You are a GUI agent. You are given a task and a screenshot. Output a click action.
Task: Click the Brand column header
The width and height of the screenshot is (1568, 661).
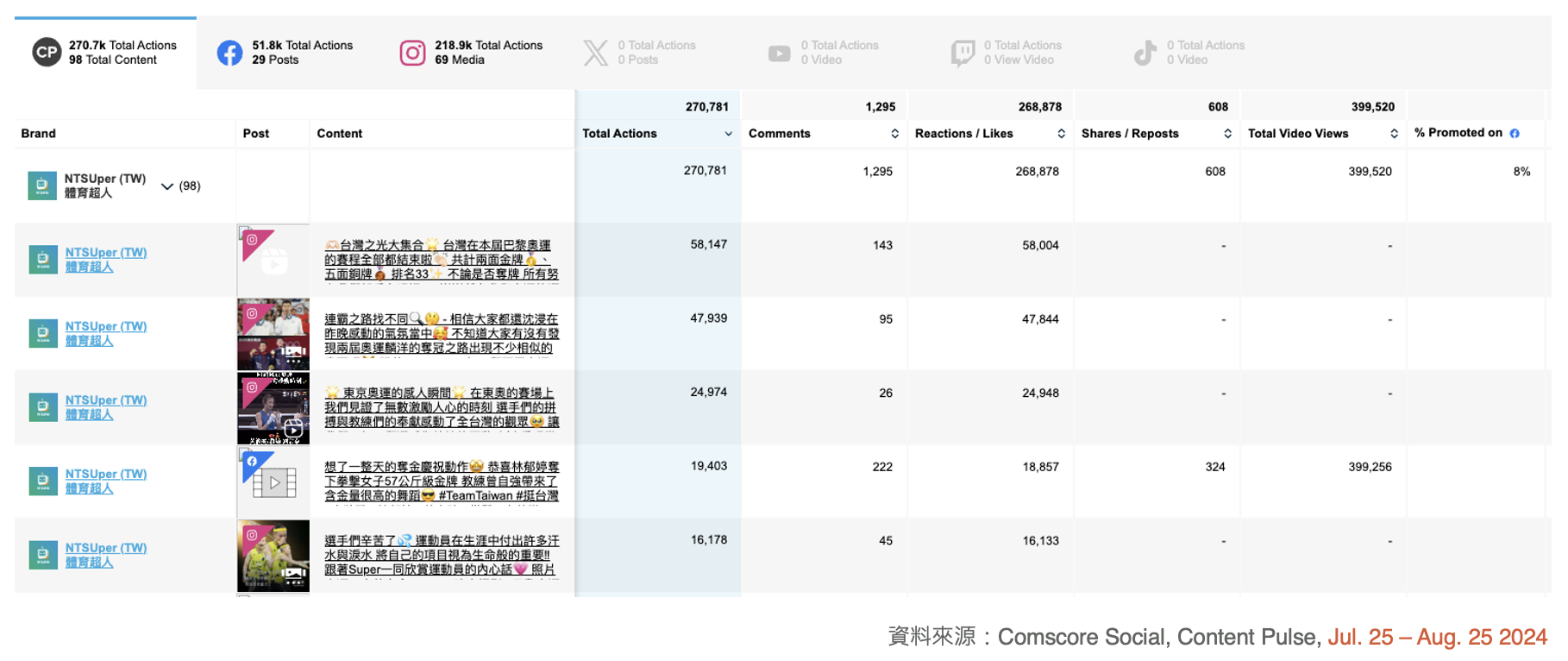click(38, 134)
